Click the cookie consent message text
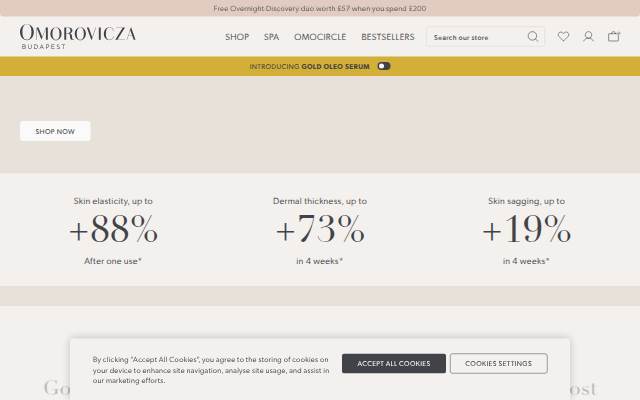640x400 pixels. [211, 370]
